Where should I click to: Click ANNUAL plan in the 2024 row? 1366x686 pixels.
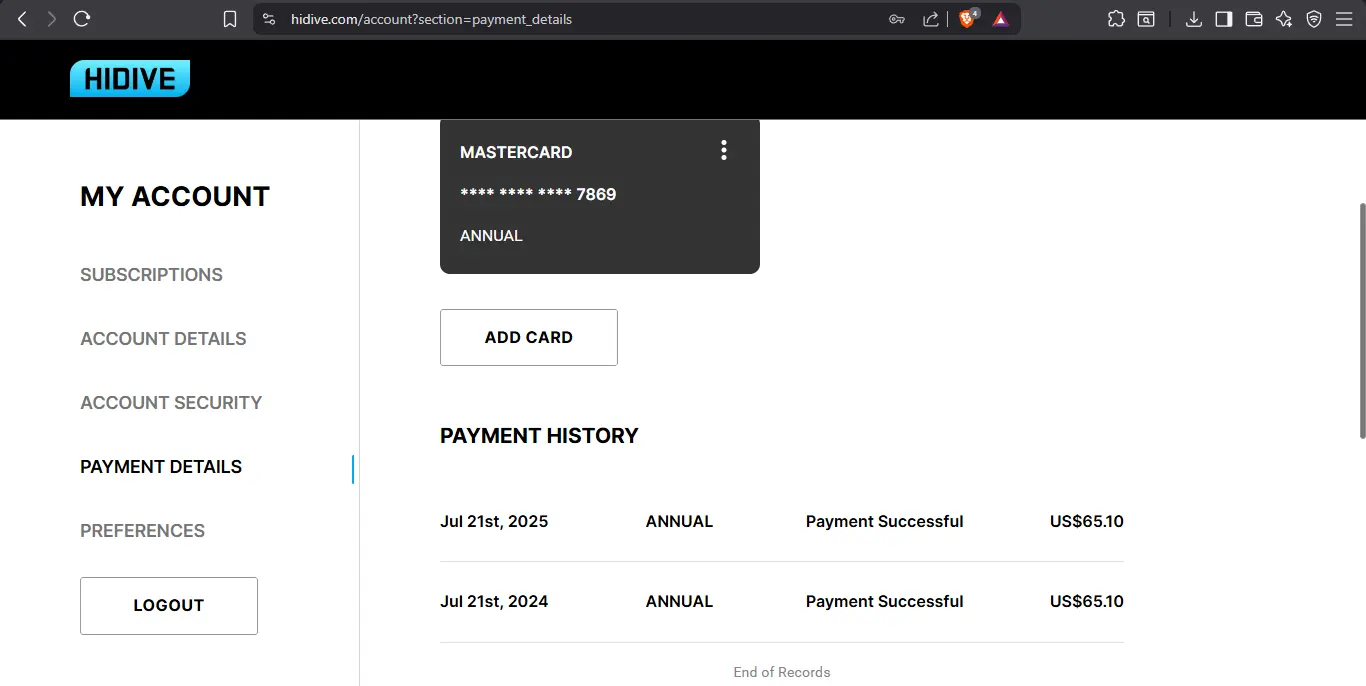[x=680, y=602]
